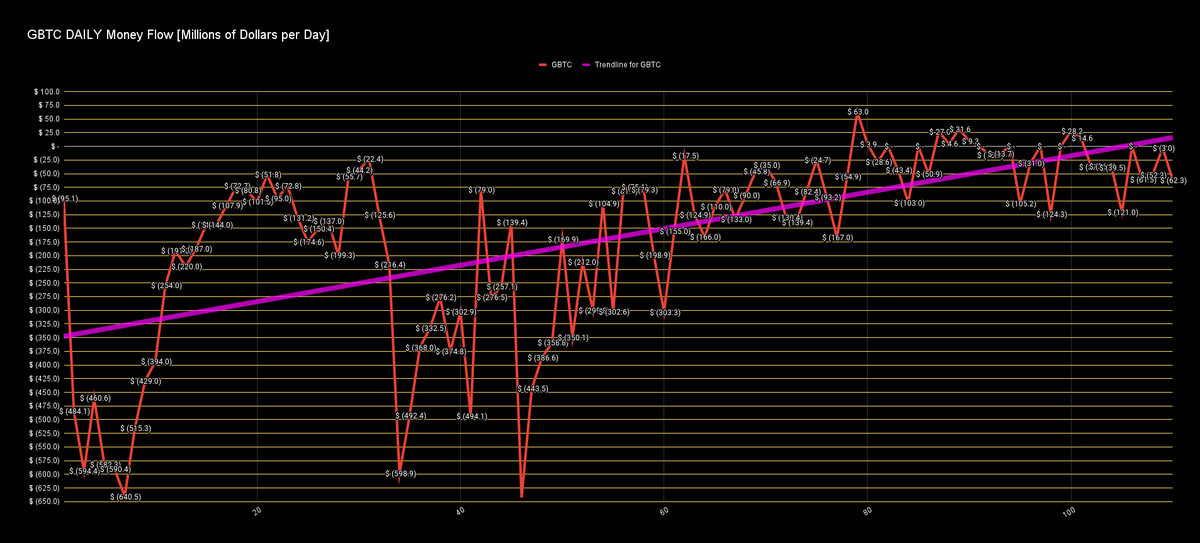Click the '$ (104.9)' data label
1200x543 pixels.
(x=604, y=204)
